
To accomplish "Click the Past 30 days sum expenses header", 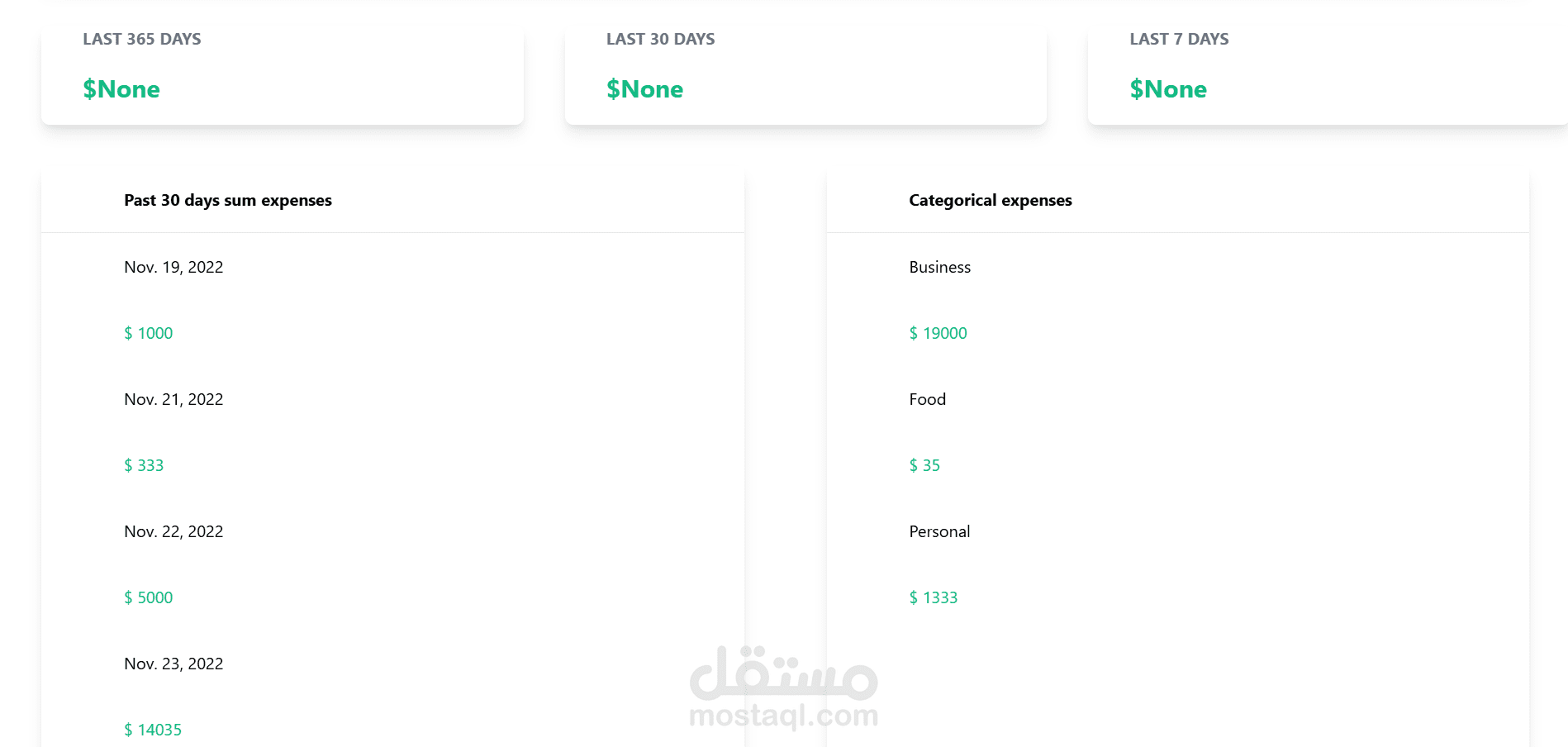I will click(x=228, y=200).
